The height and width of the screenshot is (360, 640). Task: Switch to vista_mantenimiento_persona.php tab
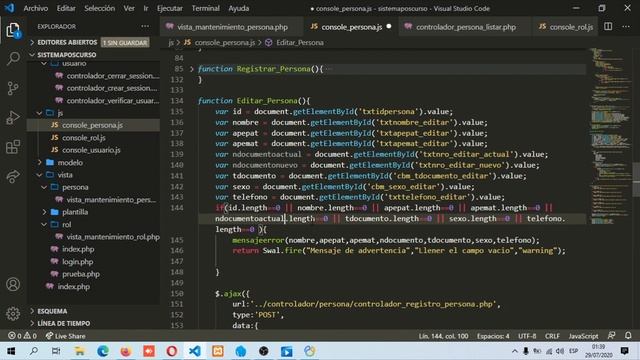232,27
